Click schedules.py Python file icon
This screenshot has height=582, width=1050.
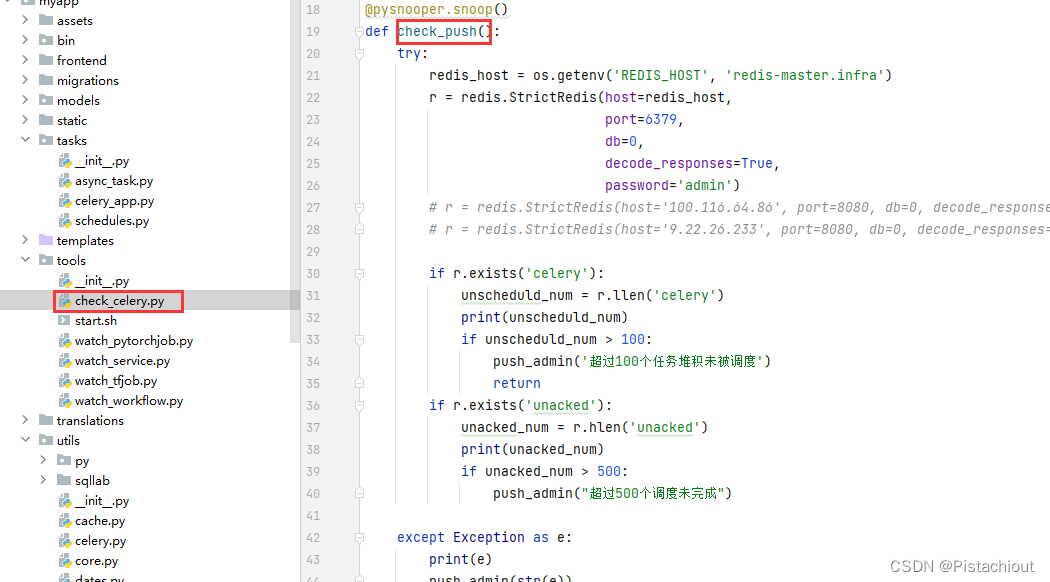65,220
